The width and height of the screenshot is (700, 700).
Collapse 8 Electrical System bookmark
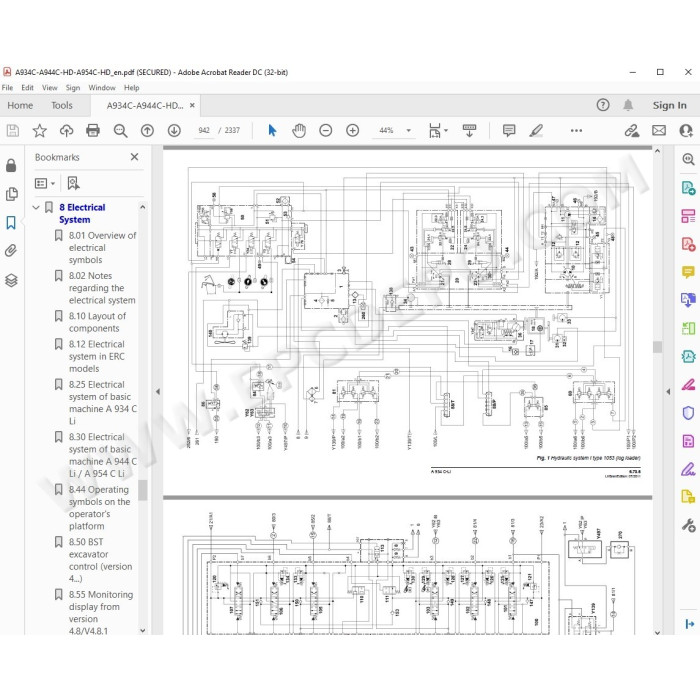(36, 207)
